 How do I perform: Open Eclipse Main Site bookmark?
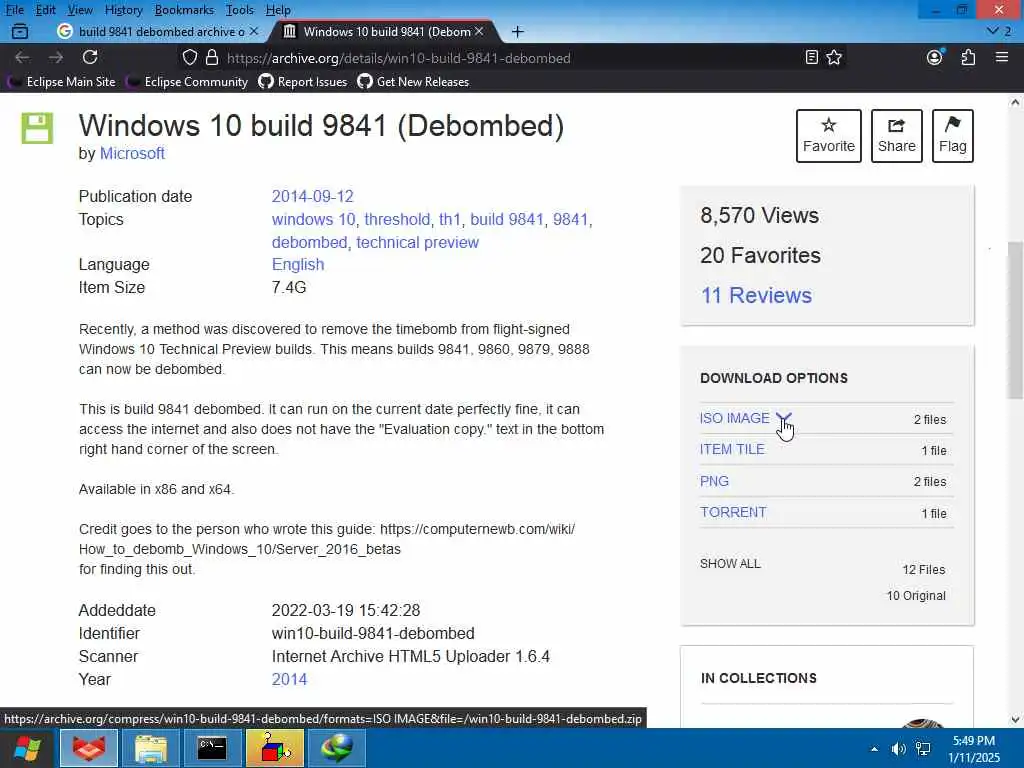pyautogui.click(x=61, y=82)
